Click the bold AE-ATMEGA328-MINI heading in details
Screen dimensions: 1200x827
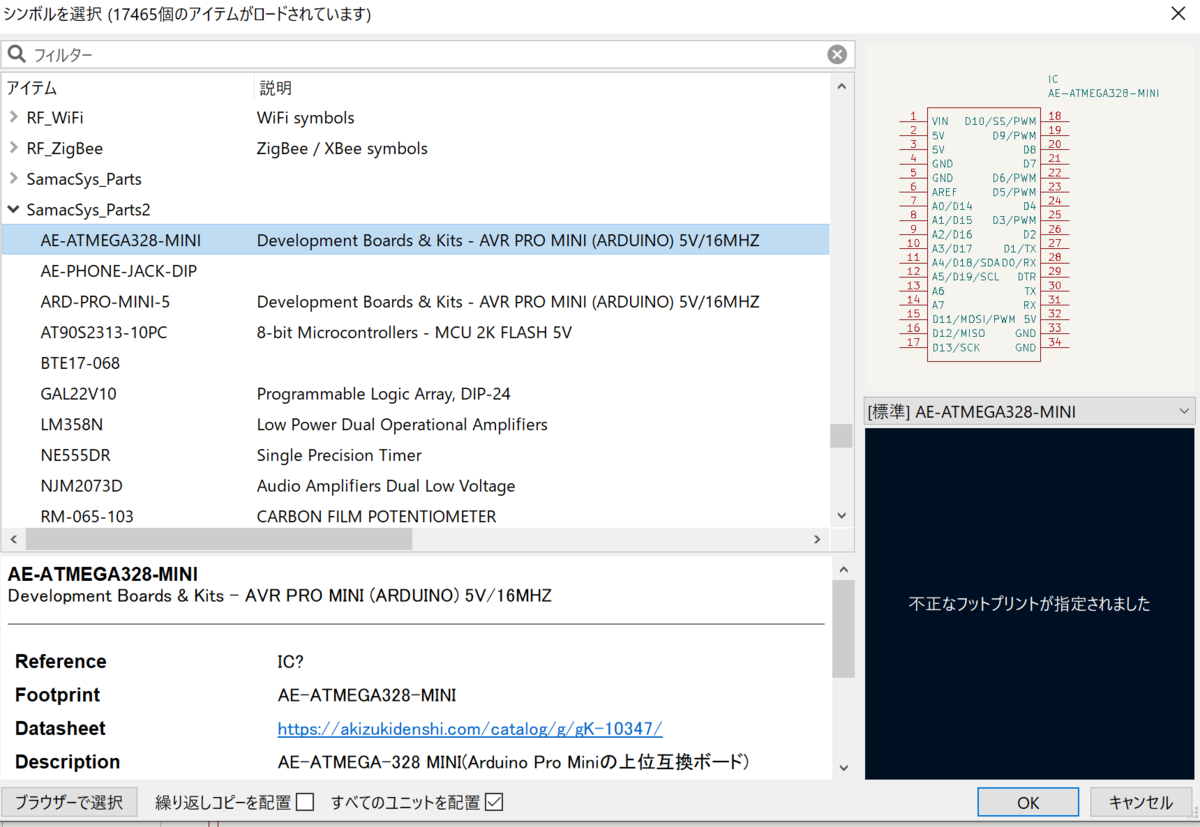[x=102, y=574]
